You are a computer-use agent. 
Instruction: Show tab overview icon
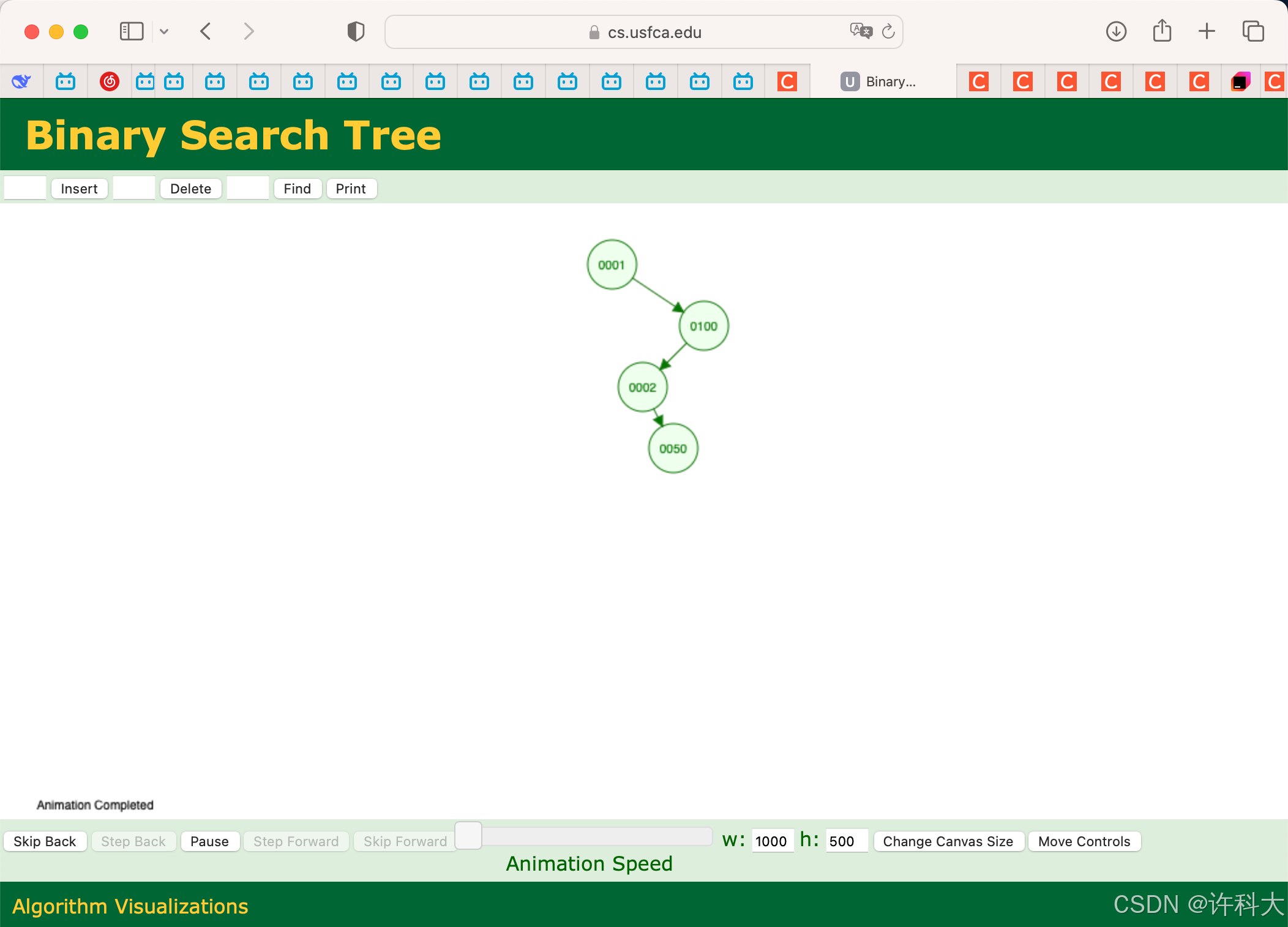tap(1252, 31)
